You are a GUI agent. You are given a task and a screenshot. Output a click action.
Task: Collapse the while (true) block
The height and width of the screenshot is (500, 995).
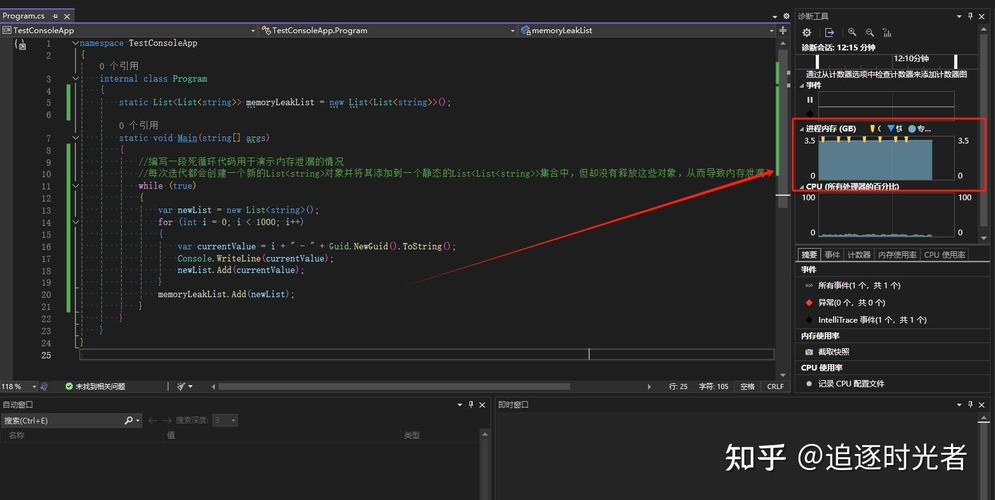click(76, 186)
